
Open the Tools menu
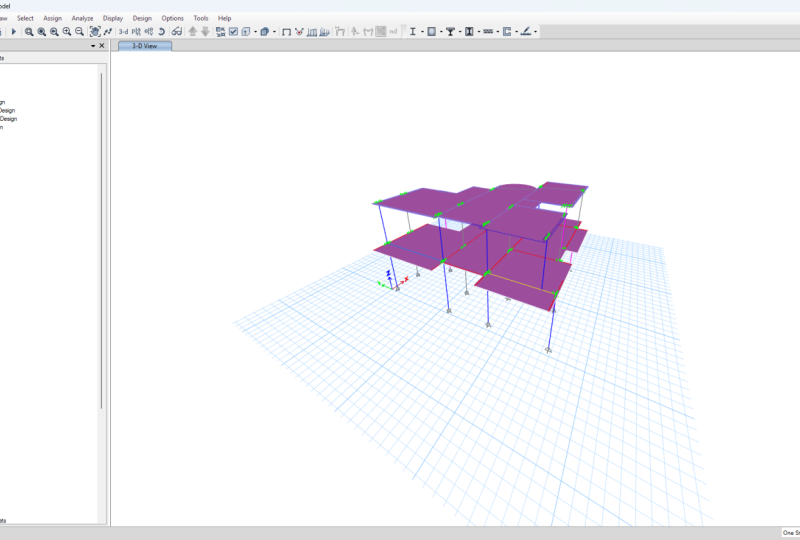pos(201,18)
